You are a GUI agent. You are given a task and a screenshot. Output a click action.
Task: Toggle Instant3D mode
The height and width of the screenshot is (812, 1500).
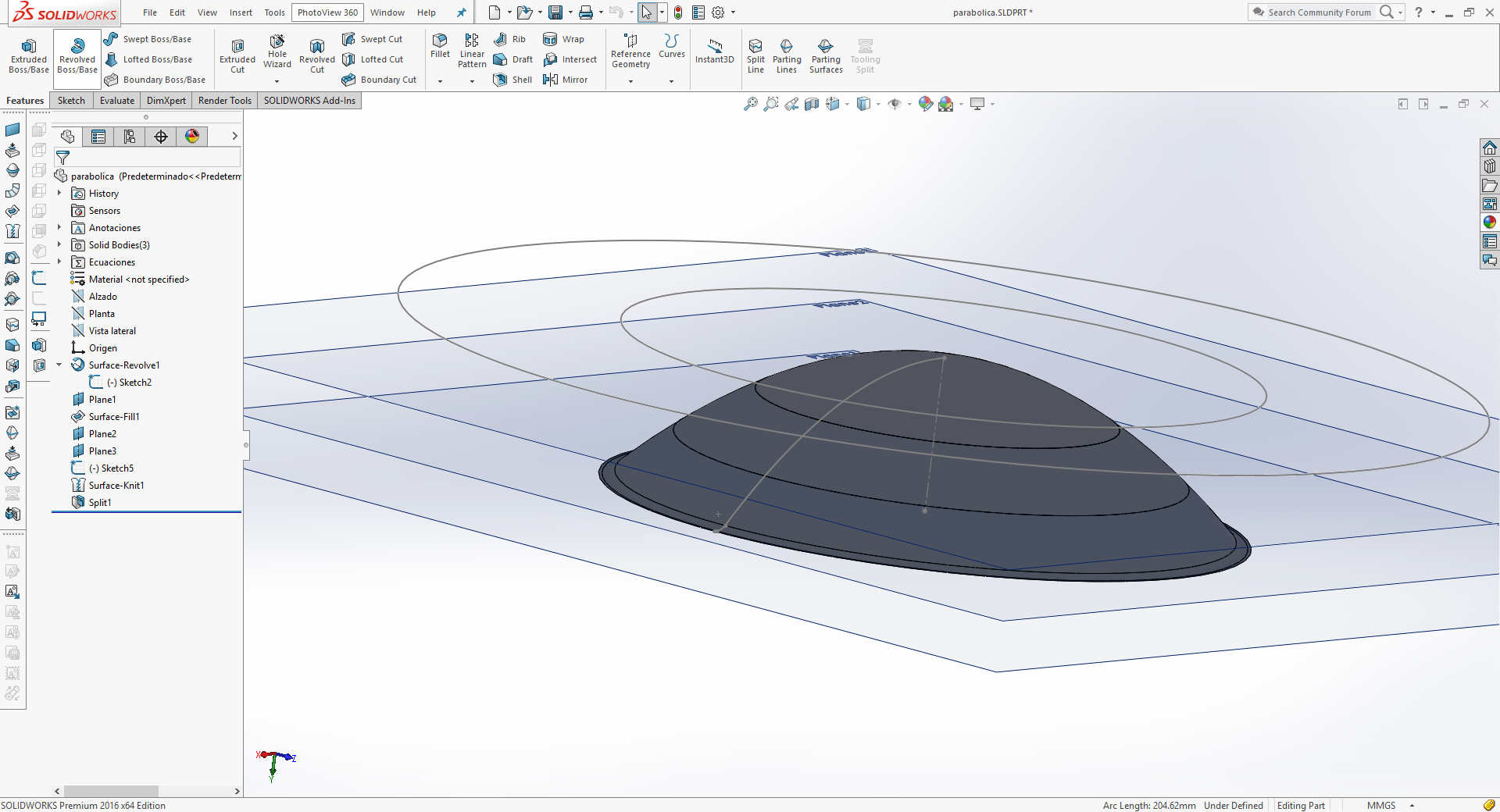coord(715,51)
